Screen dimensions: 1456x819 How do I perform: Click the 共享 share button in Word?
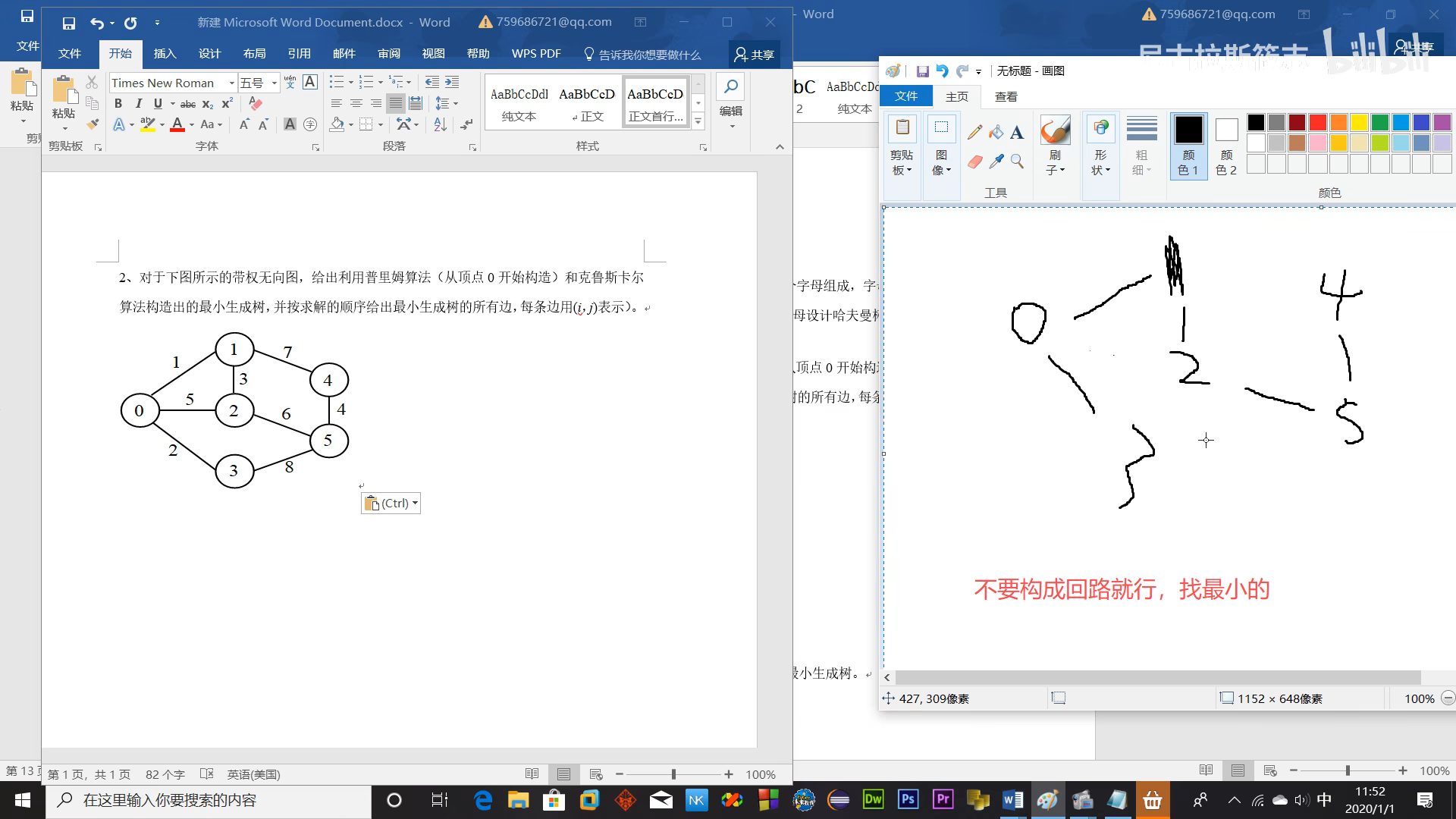pos(754,55)
